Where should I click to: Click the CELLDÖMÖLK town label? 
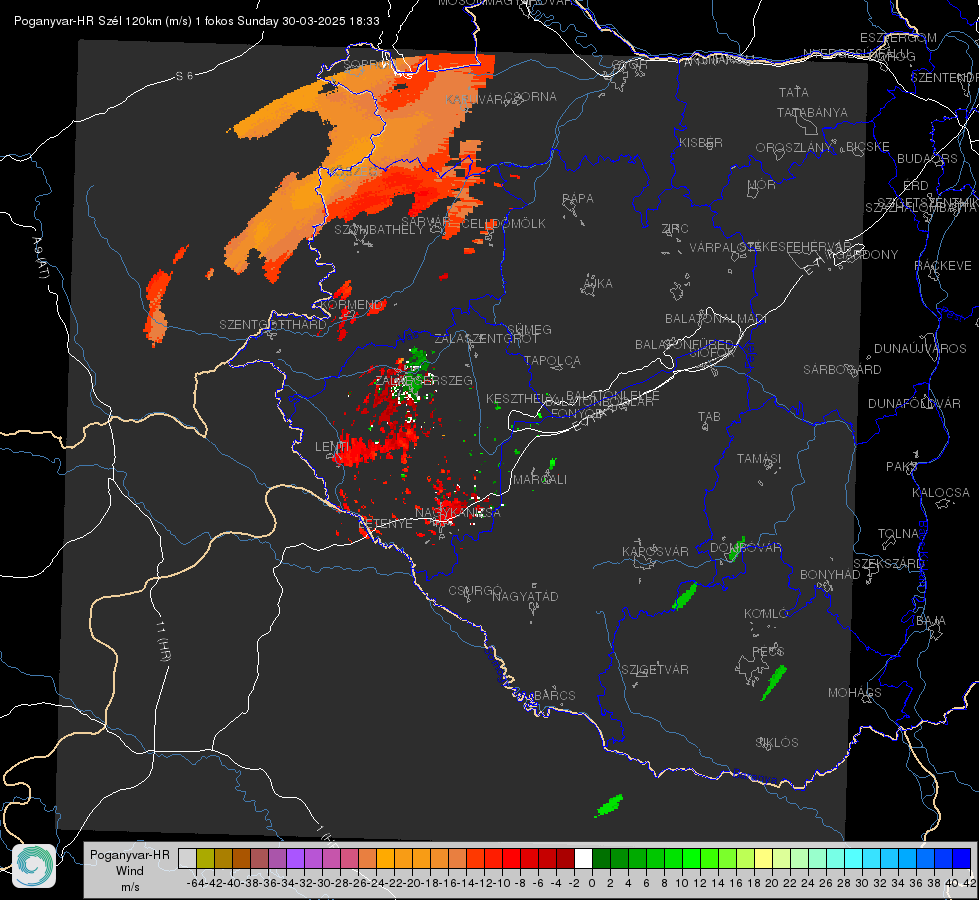click(x=503, y=224)
